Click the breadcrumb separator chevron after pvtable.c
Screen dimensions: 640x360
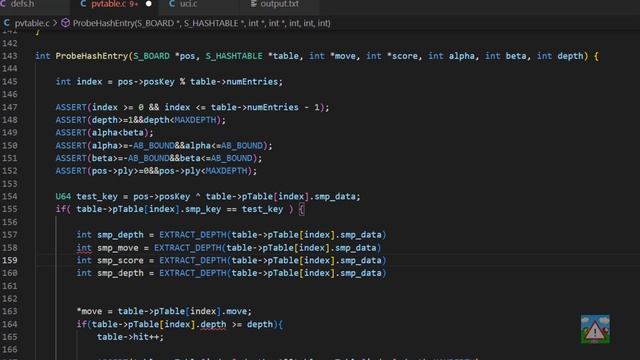point(55,23)
